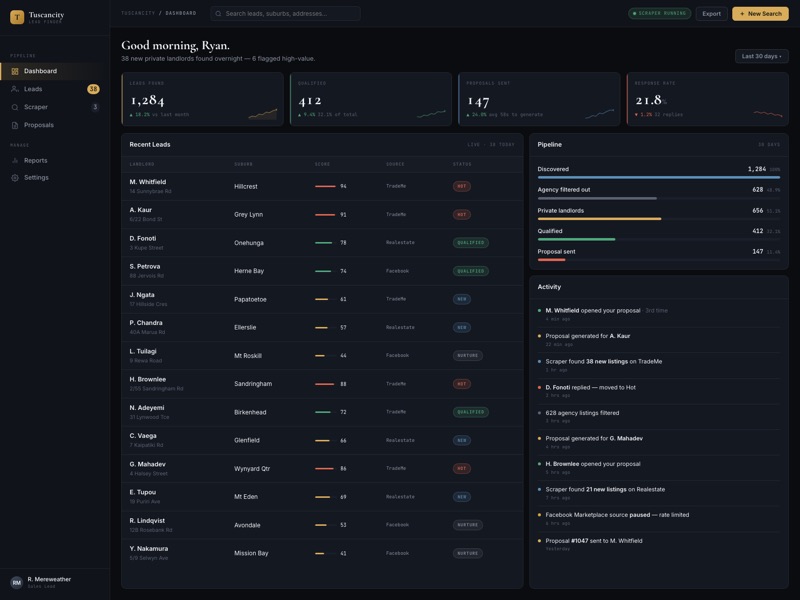Viewport: 800px width, 600px height.
Task: Click the Tuscancity T logo icon
Action: (17, 17)
